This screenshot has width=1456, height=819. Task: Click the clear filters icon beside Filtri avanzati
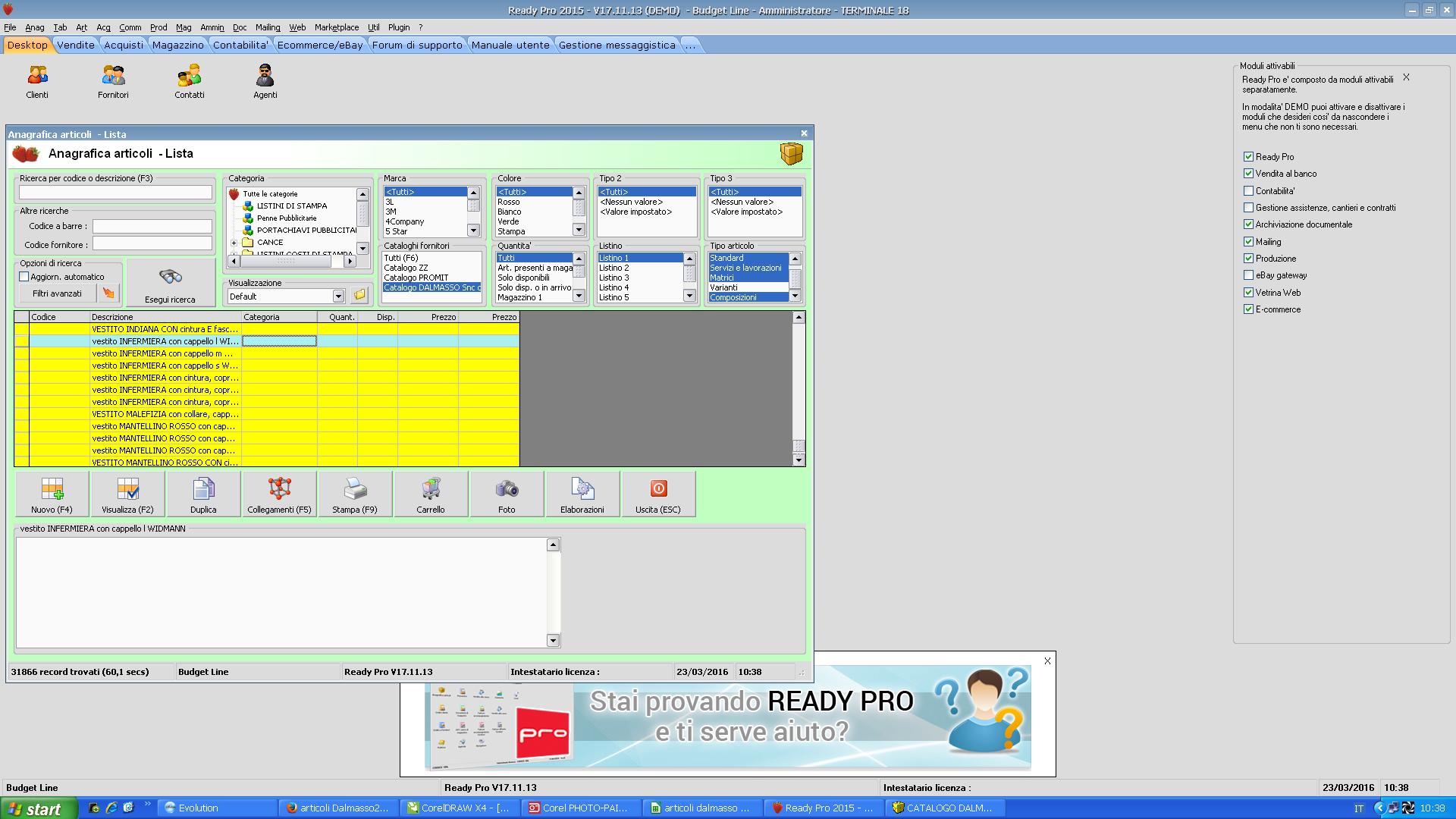click(108, 293)
